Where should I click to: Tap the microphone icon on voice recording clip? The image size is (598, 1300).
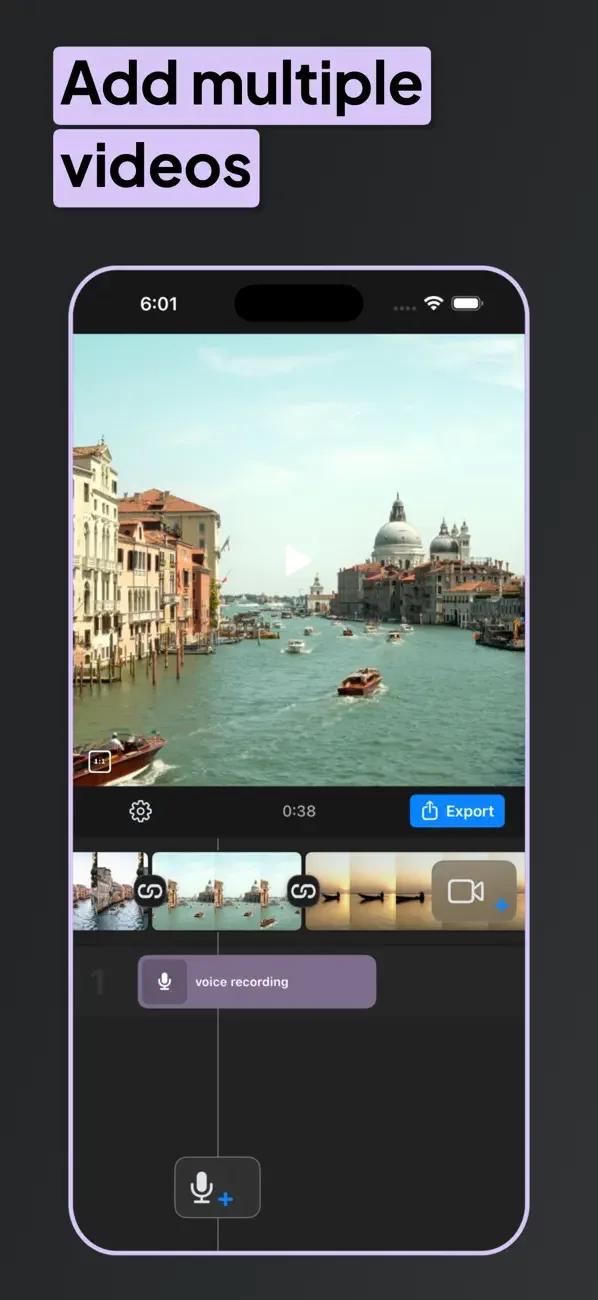(164, 982)
